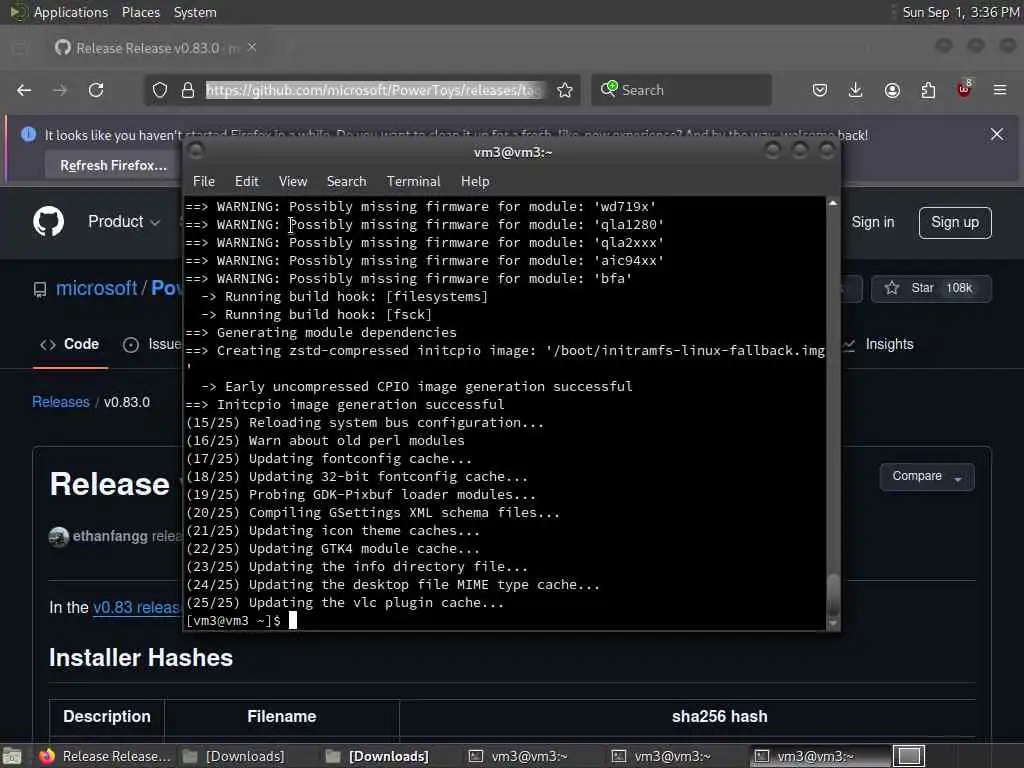Reload the Firefox page
This screenshot has width=1024, height=768.
pyautogui.click(x=96, y=90)
